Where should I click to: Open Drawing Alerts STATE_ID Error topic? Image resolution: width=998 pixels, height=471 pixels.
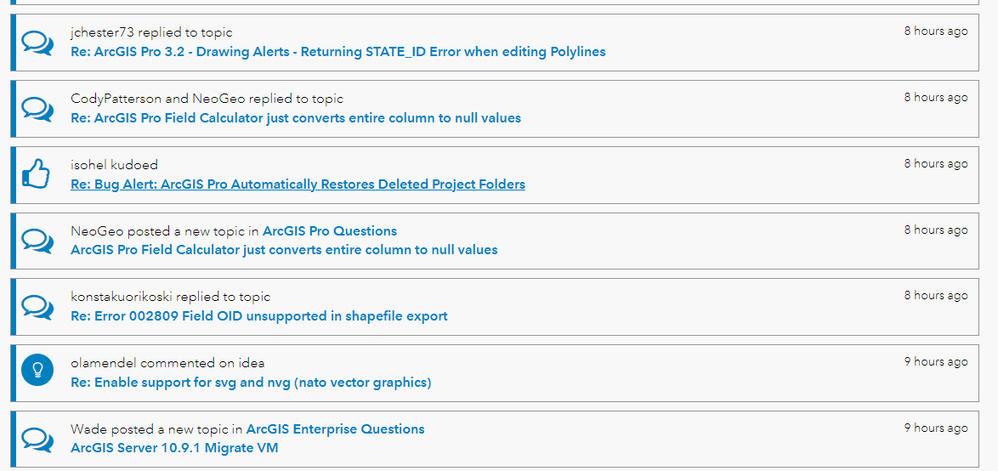[x=338, y=51]
